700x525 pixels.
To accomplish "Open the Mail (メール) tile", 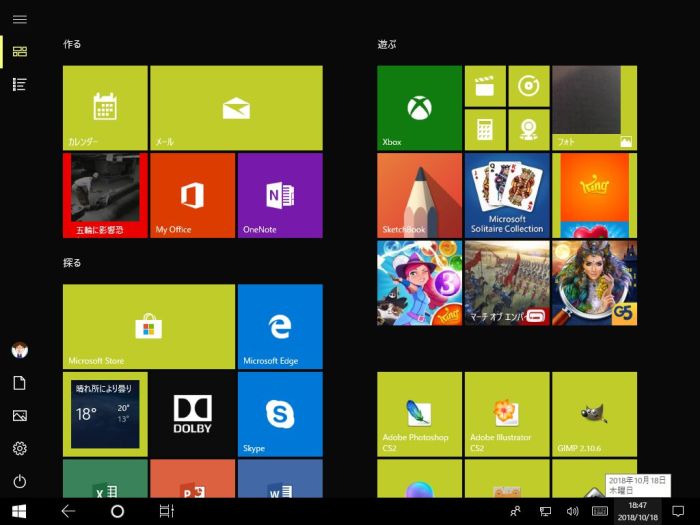I will coord(236,108).
